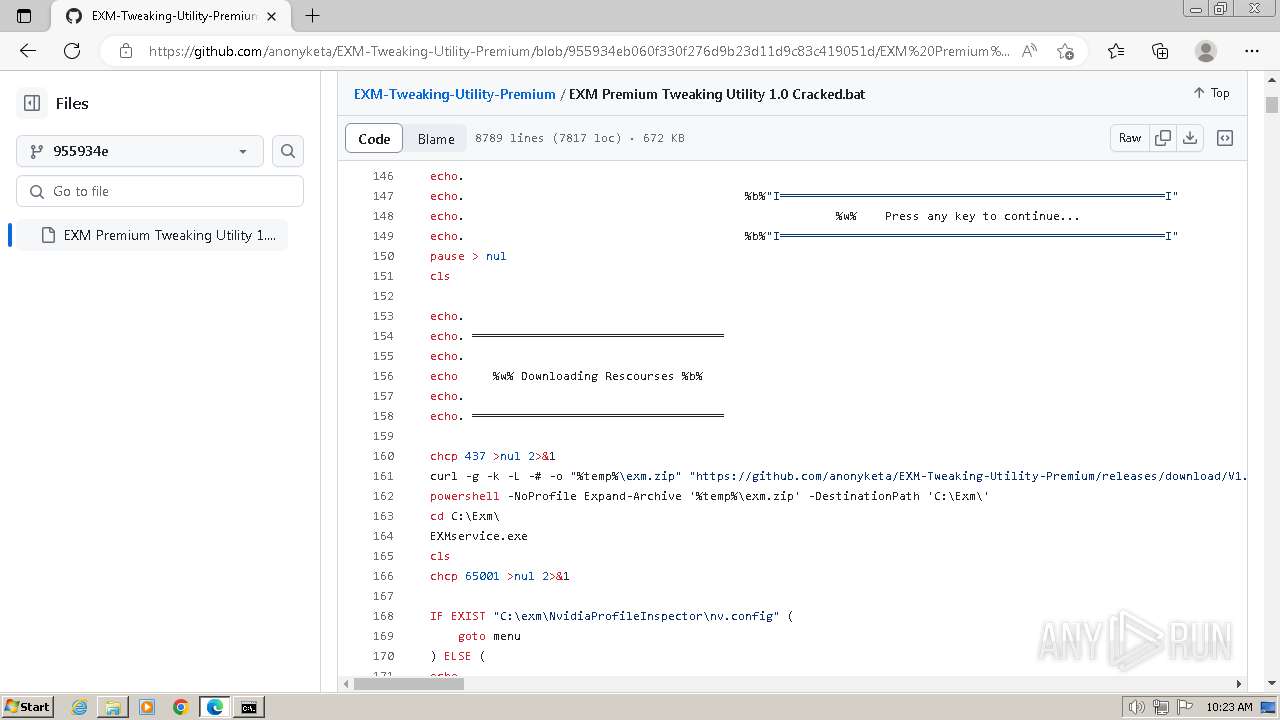The image size is (1280, 720).
Task: Select line number 161
Action: pos(383,476)
